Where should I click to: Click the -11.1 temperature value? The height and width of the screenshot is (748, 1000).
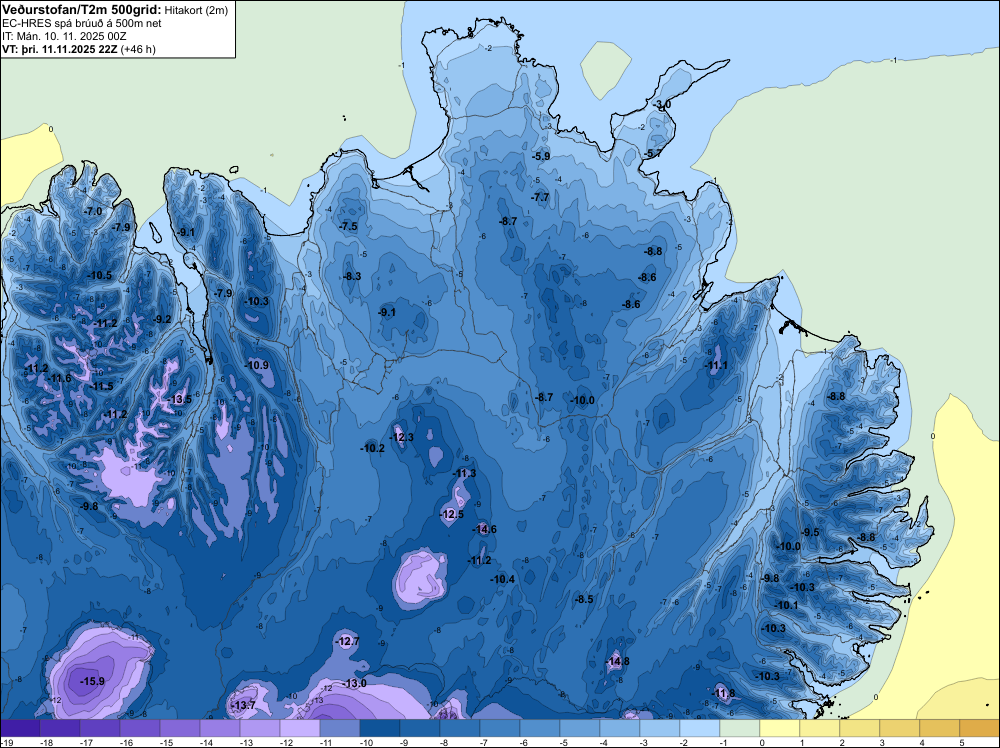pyautogui.click(x=716, y=365)
